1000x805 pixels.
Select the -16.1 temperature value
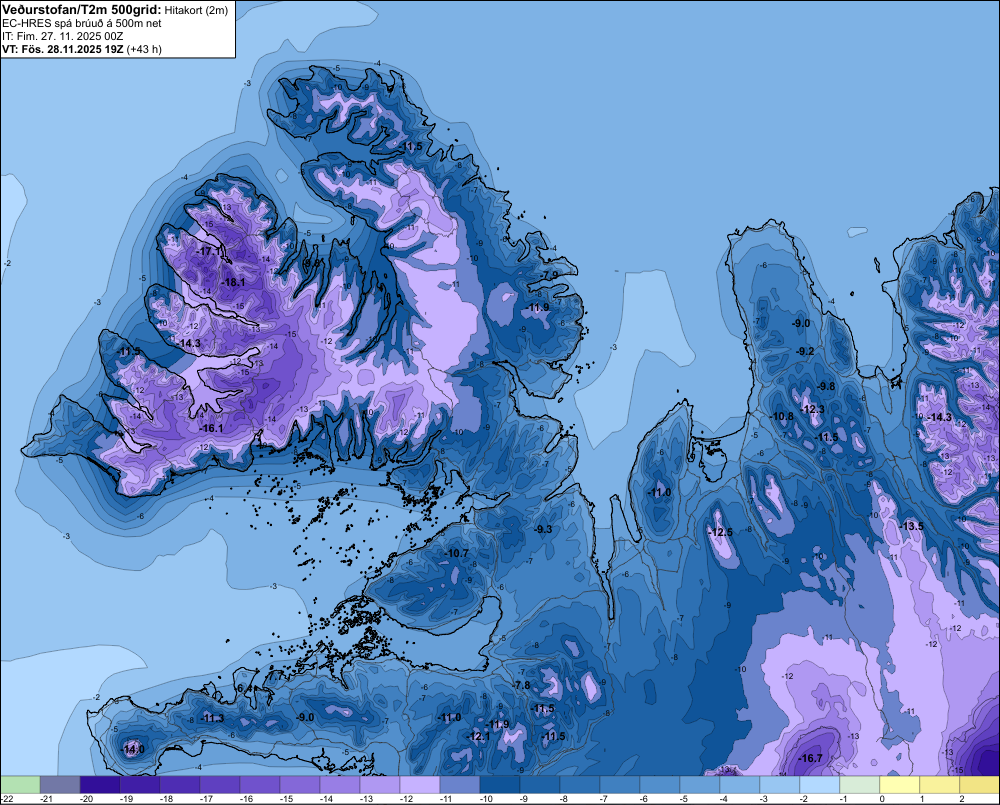pyautogui.click(x=212, y=429)
